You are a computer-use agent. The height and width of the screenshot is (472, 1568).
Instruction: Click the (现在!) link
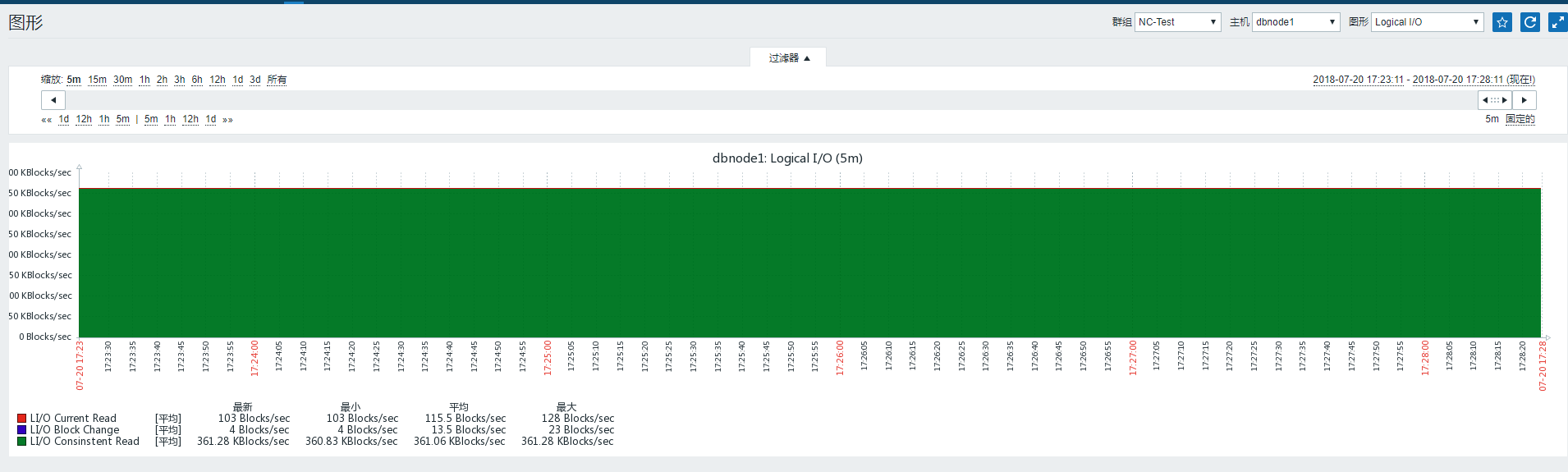pyautogui.click(x=1520, y=80)
